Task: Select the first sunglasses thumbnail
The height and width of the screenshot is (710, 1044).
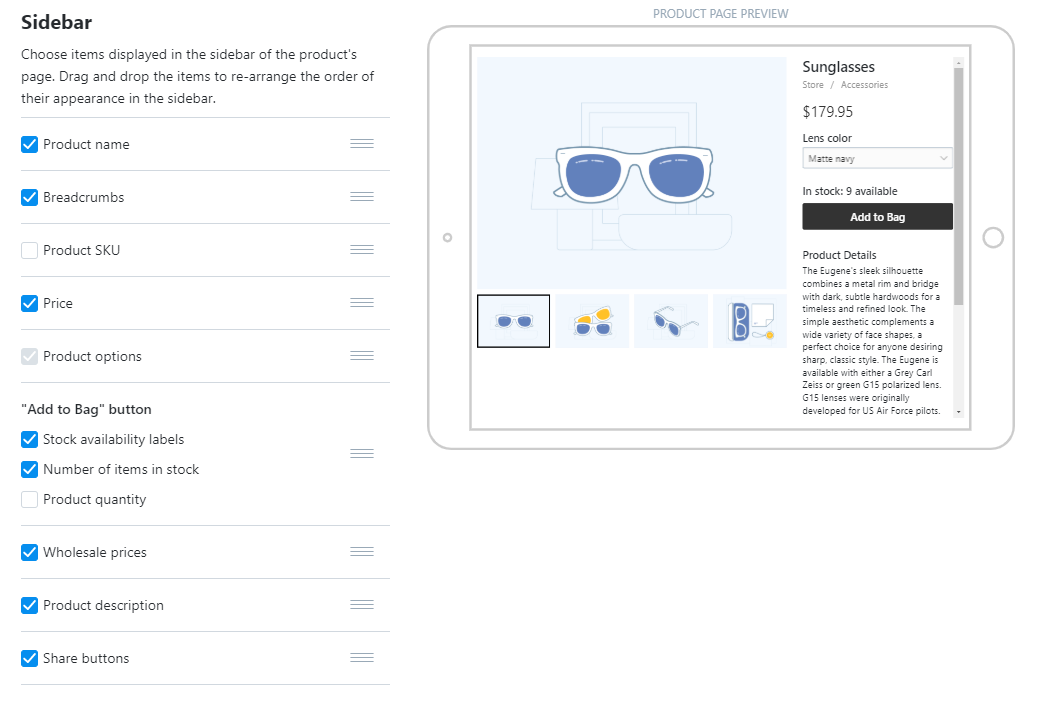Action: 513,321
